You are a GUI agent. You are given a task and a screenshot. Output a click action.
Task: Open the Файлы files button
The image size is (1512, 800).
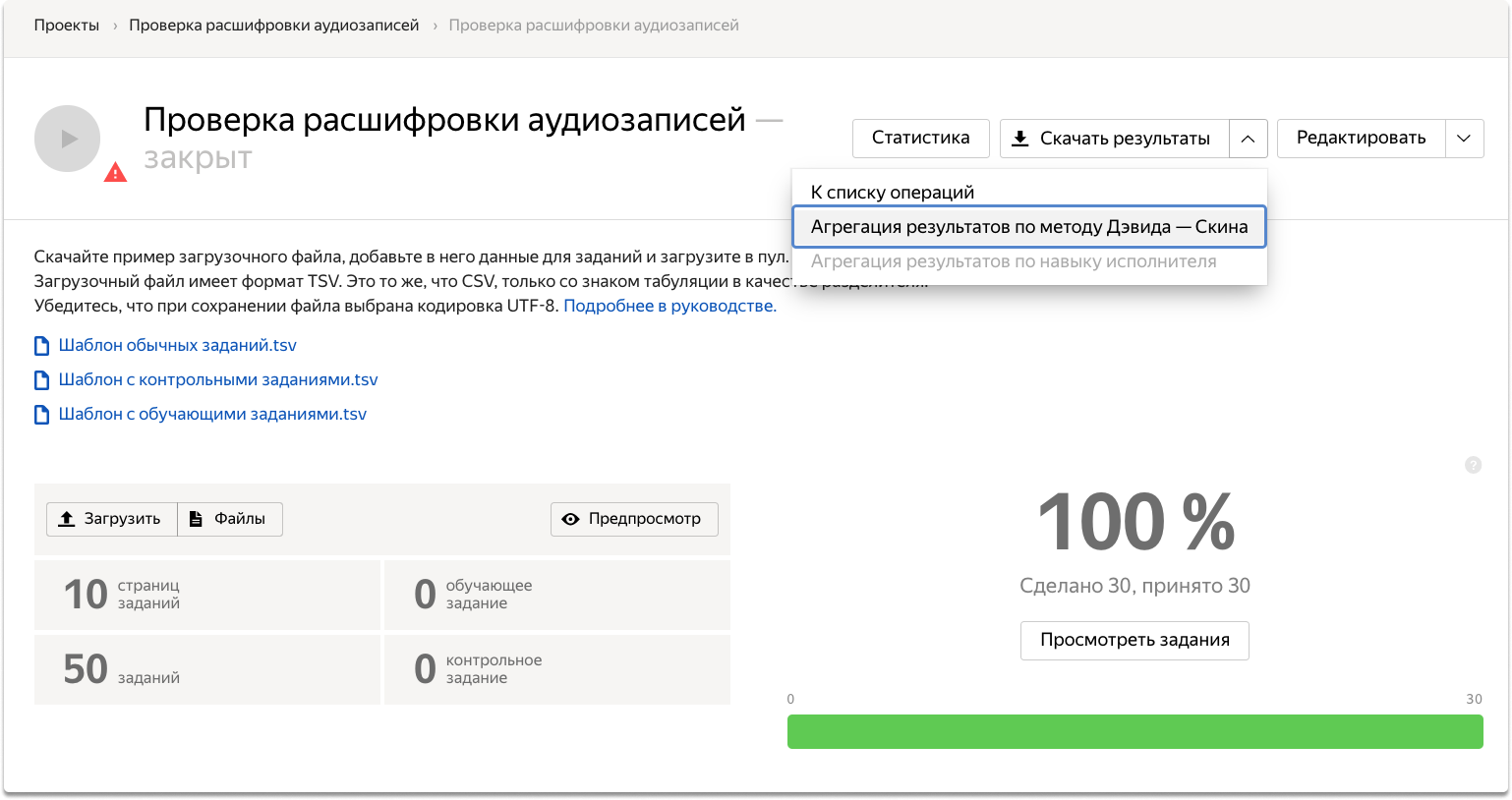[x=230, y=519]
